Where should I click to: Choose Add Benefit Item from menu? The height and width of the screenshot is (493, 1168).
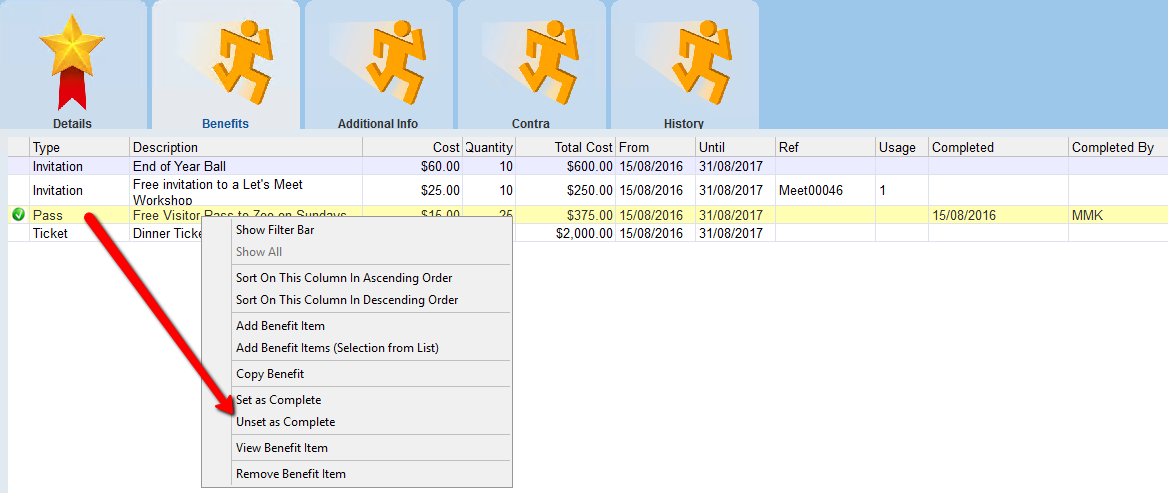coord(280,326)
